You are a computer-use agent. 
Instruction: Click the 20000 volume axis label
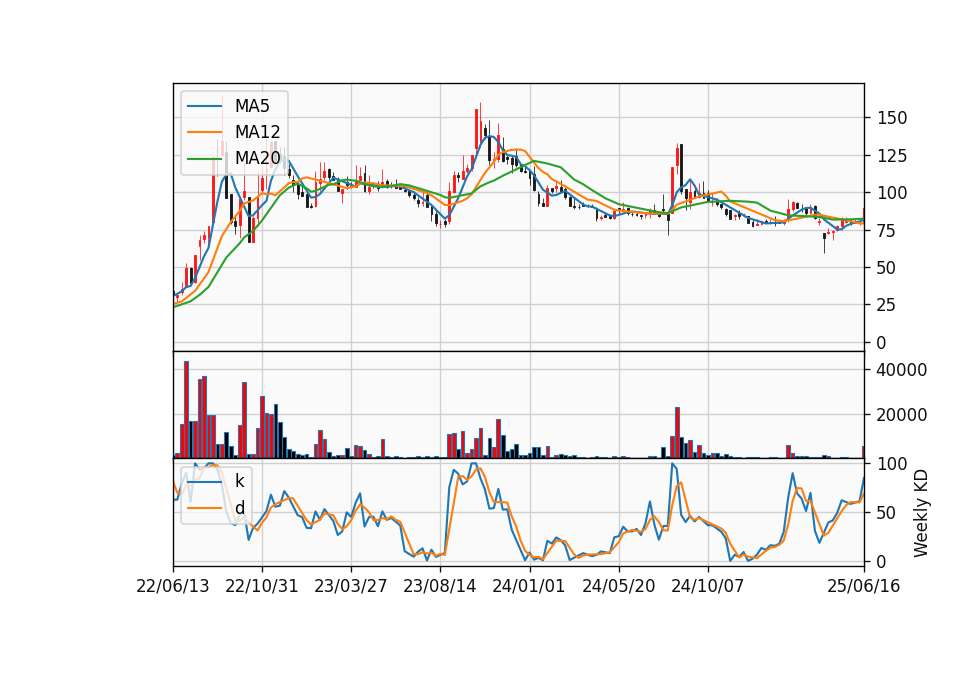(x=902, y=415)
